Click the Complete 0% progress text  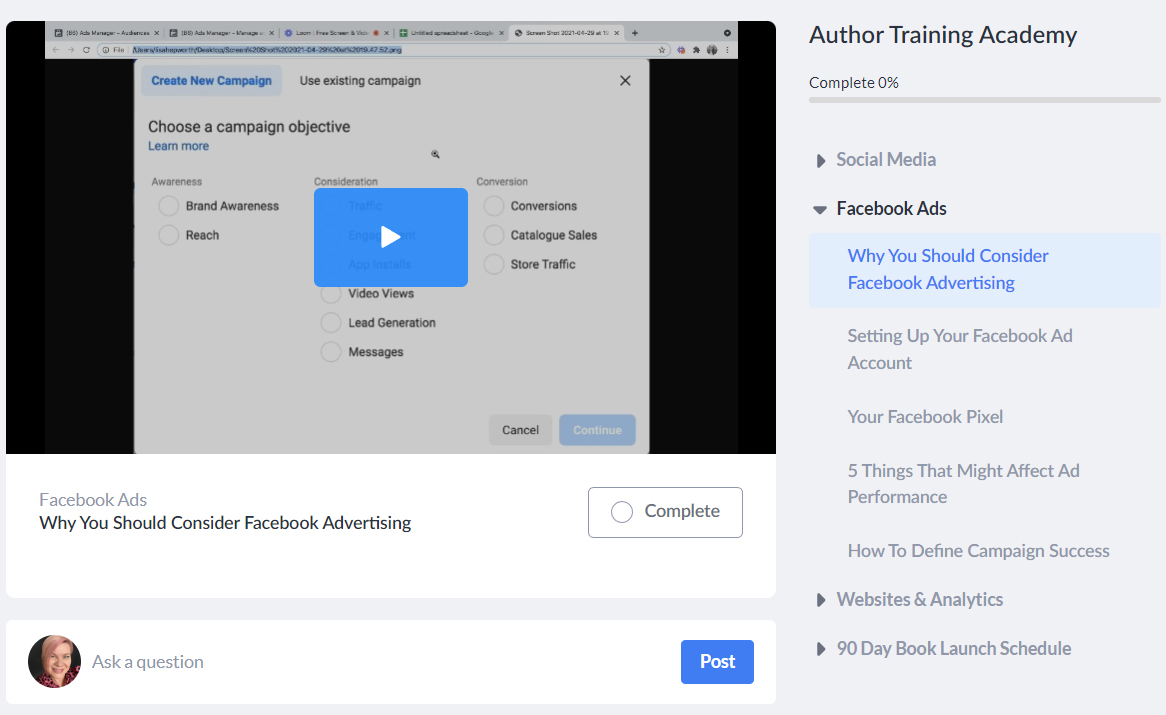click(x=854, y=82)
